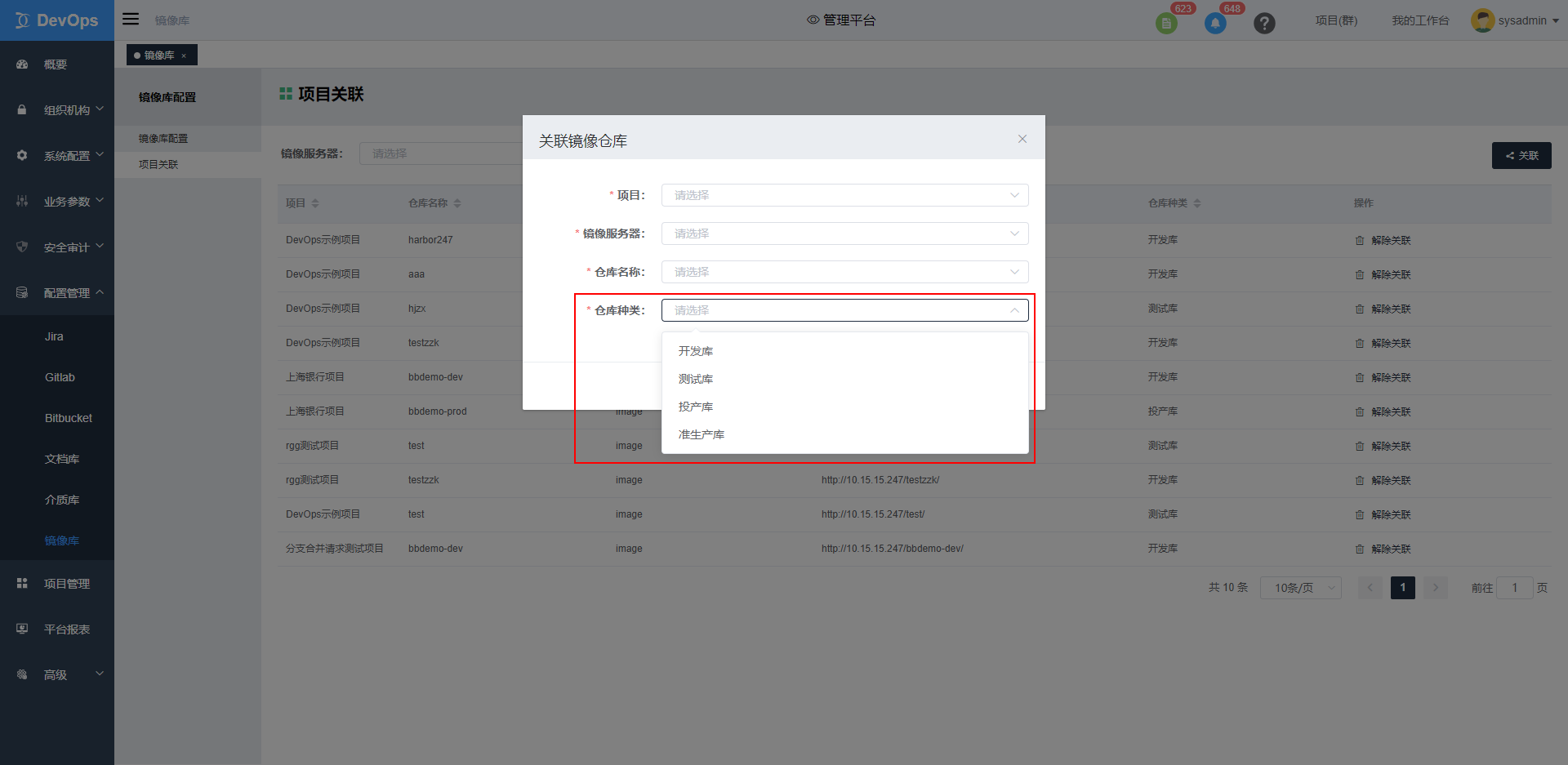Click the sysadmin user avatar
This screenshot has width=1568, height=765.
[x=1482, y=20]
